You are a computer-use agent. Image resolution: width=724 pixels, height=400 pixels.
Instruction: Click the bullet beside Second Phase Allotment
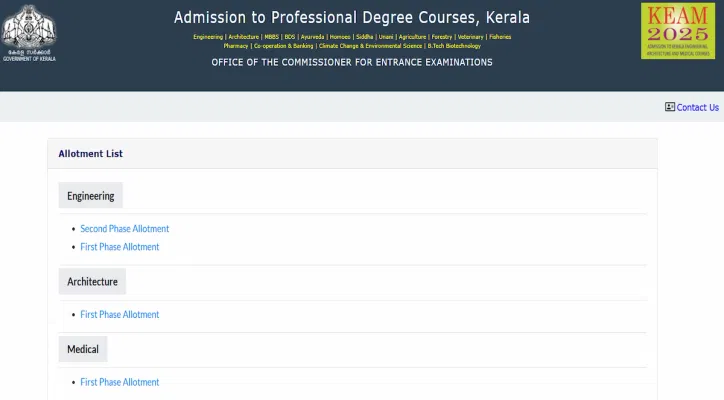[x=73, y=229]
